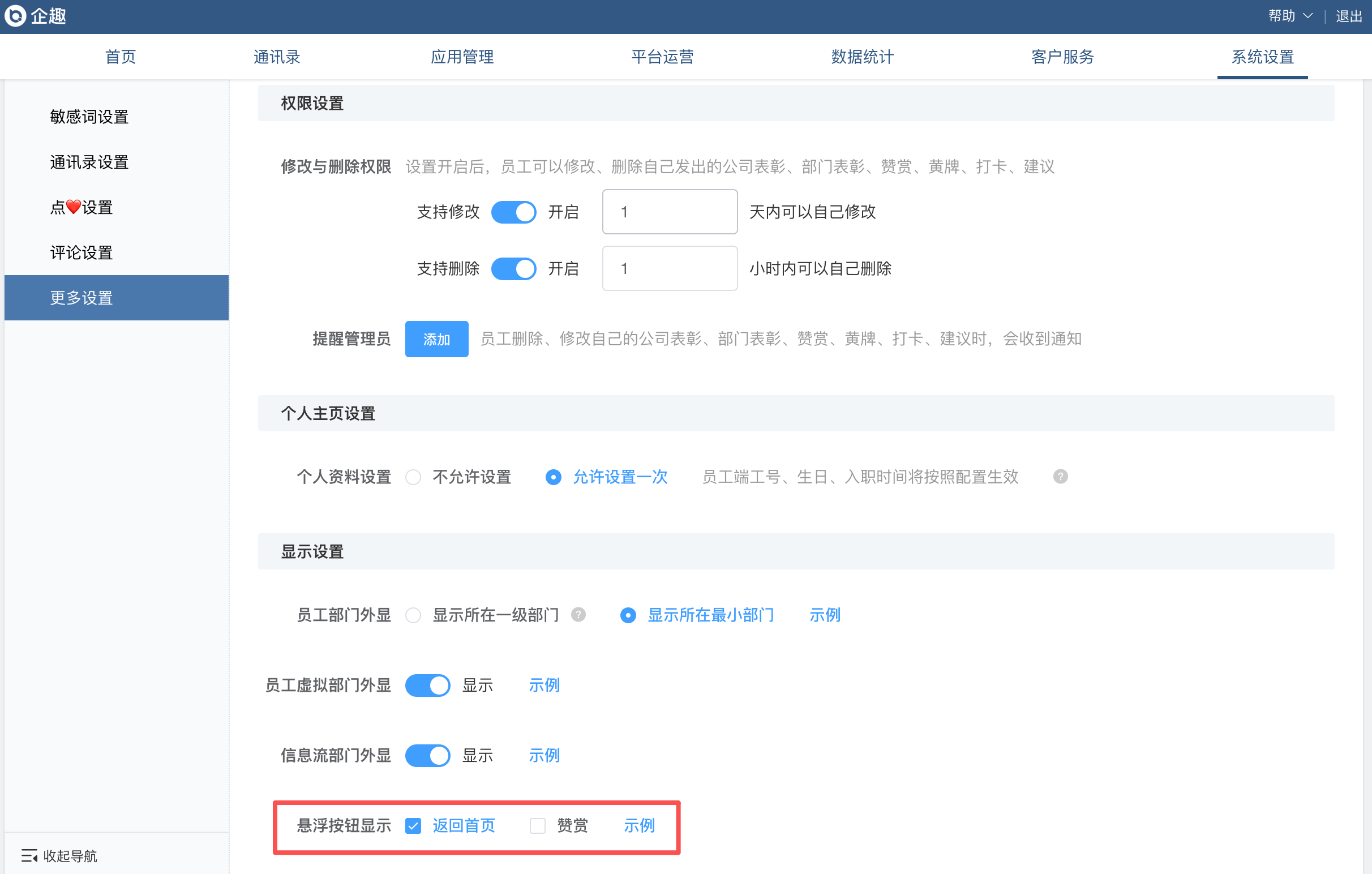
Task: Turn off 员工虚拟部门外显 switch
Action: click(x=427, y=685)
